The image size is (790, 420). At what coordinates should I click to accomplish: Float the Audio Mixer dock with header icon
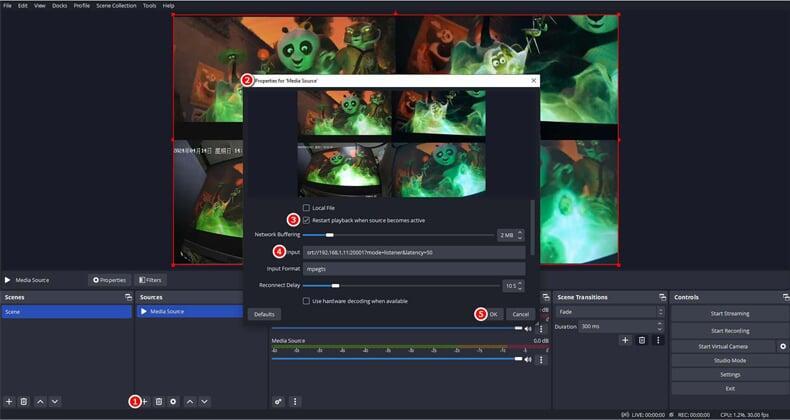[546, 297]
